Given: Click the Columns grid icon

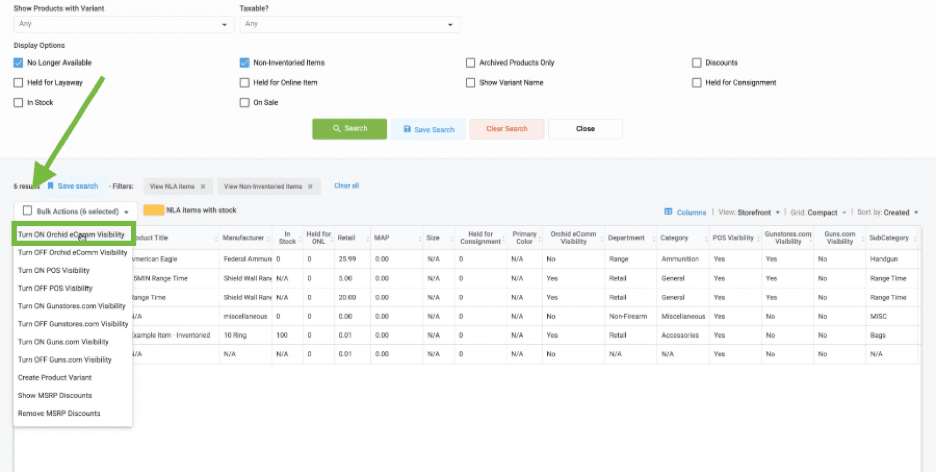Looking at the screenshot, I should pyautogui.click(x=668, y=212).
